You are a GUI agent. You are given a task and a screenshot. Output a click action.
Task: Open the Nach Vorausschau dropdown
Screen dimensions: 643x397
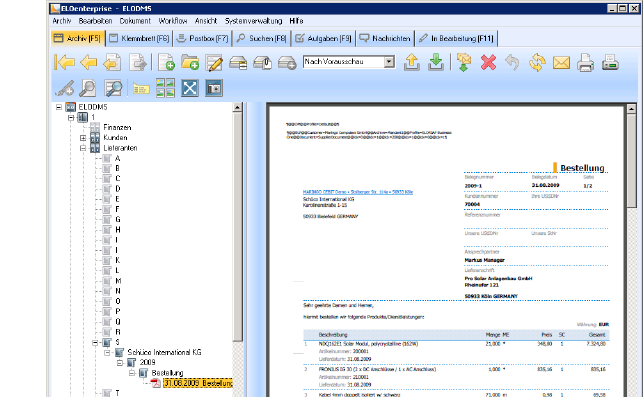tap(389, 62)
